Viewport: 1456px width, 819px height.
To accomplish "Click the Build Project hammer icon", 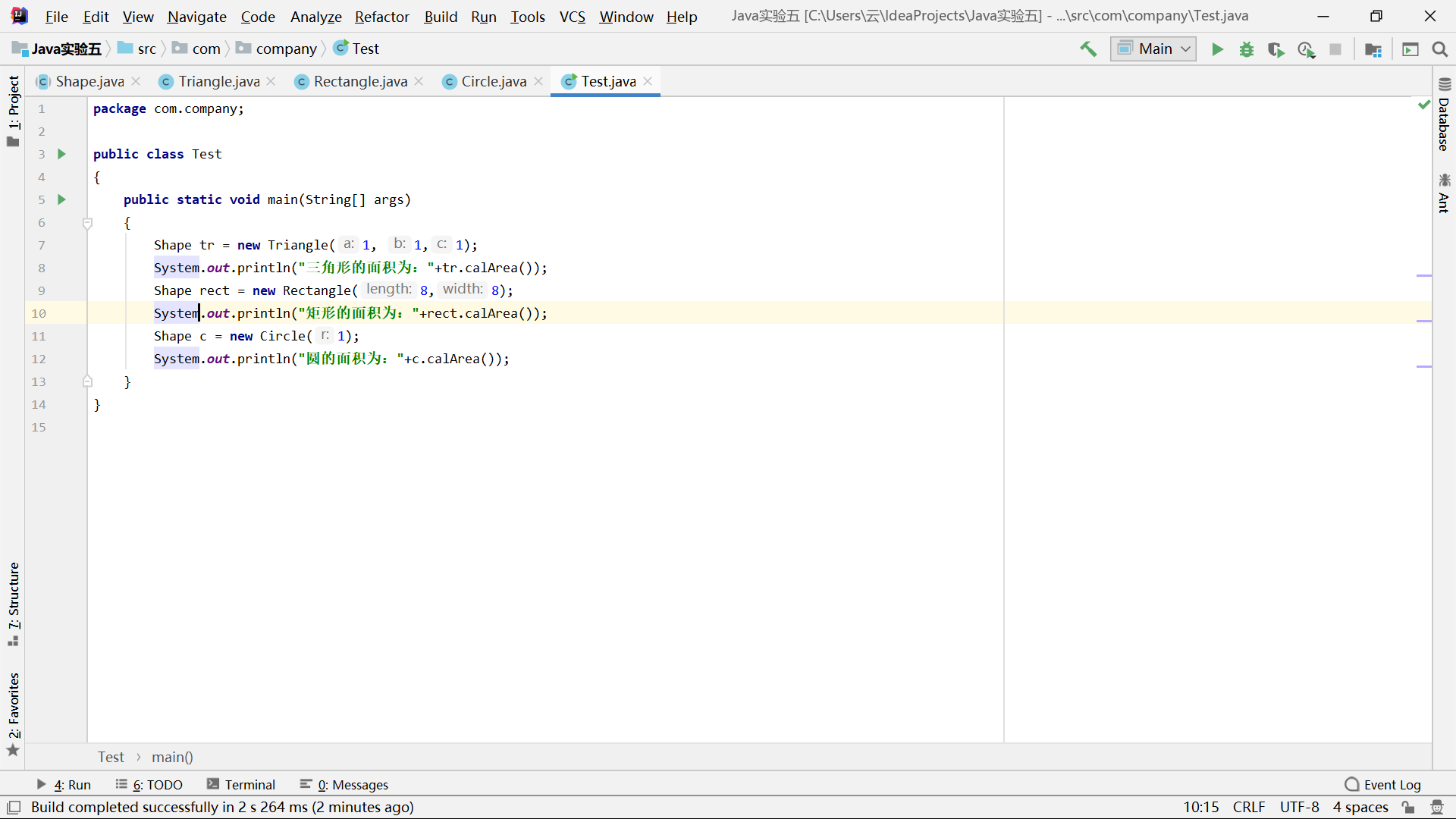I will pos(1088,49).
